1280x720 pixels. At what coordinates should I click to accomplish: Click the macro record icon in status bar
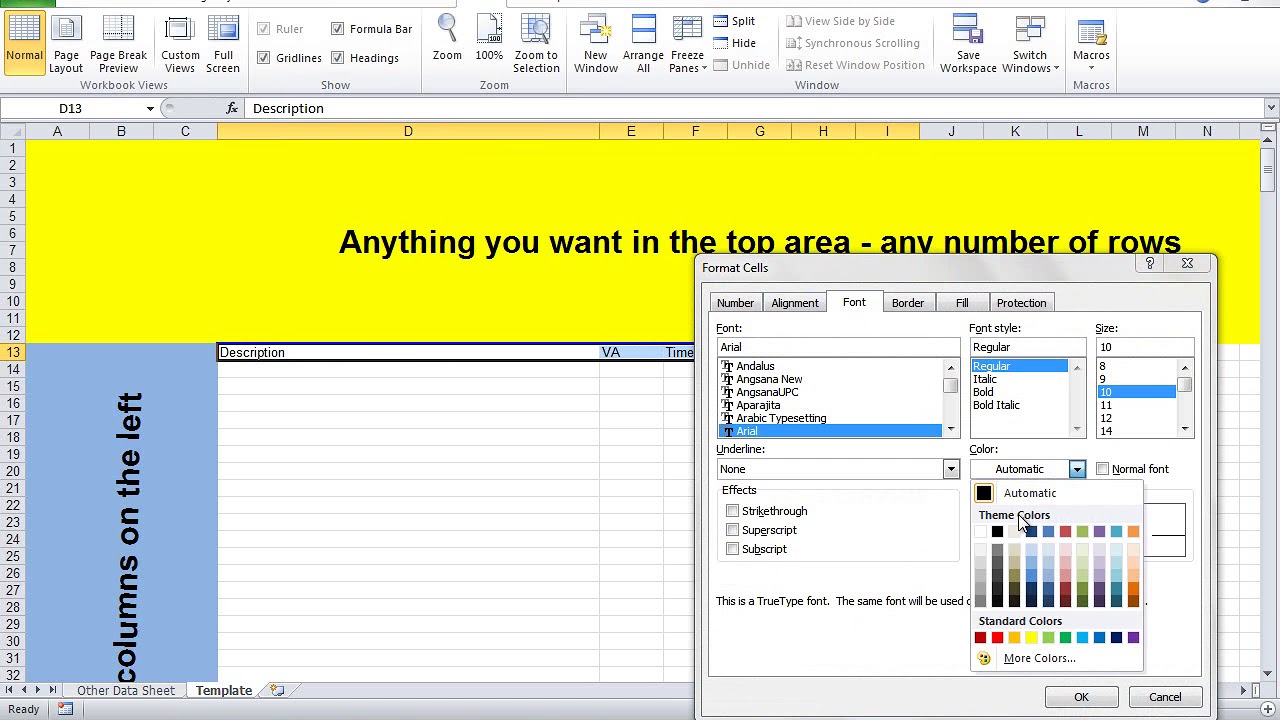65,709
